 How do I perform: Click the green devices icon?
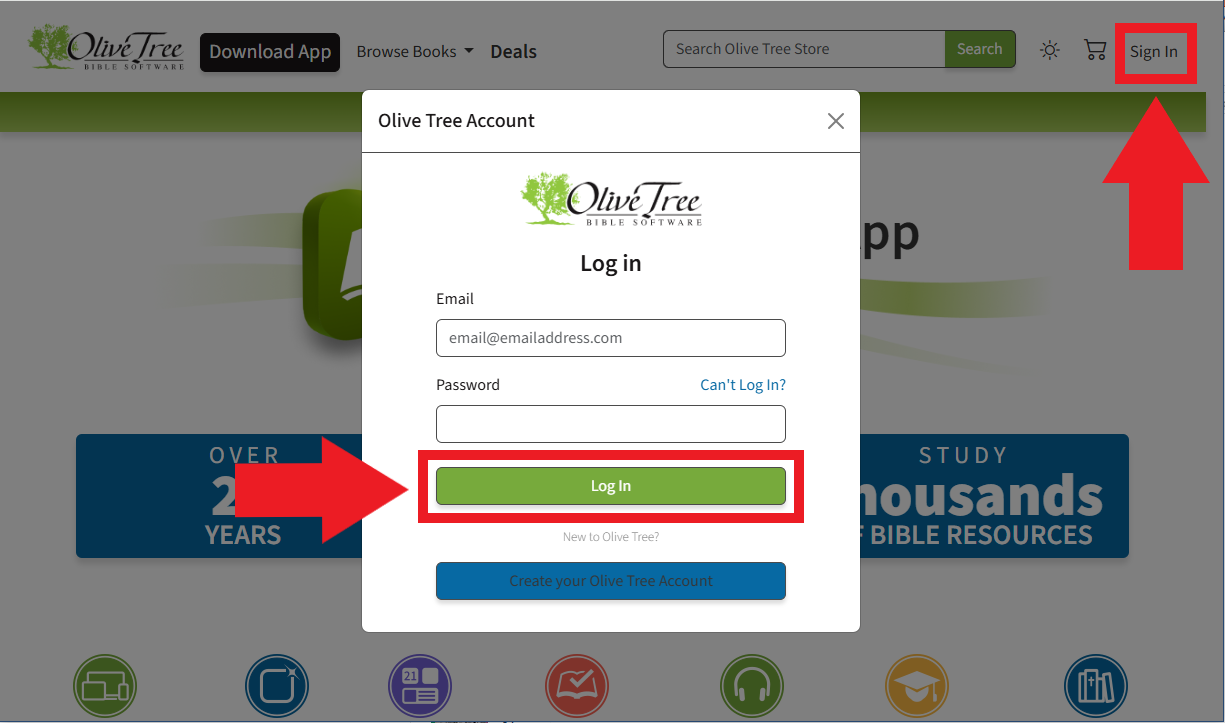tap(105, 687)
